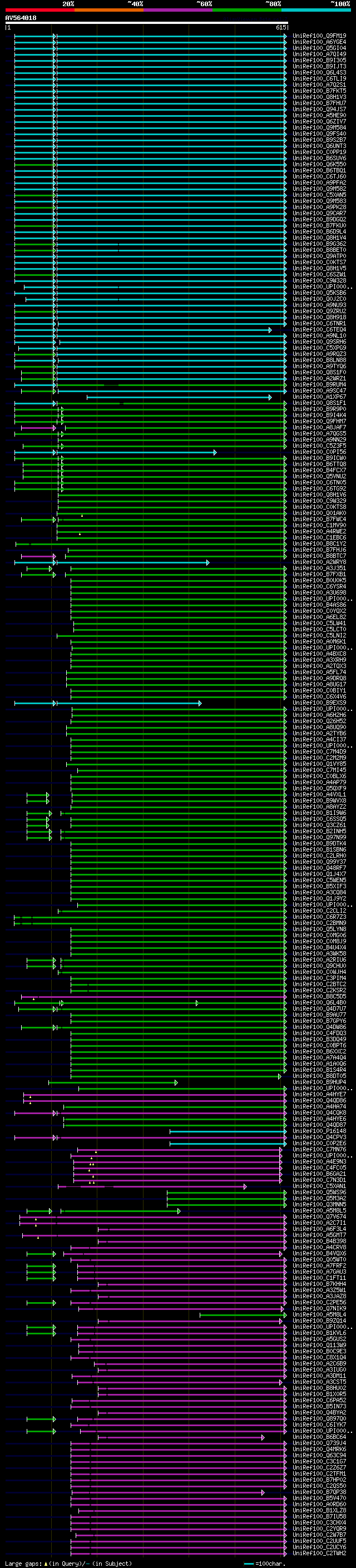Screen dimensions: 356x1568
Task: Click the UniRef100_A3CST5 label
Action: tap(319, 1382)
